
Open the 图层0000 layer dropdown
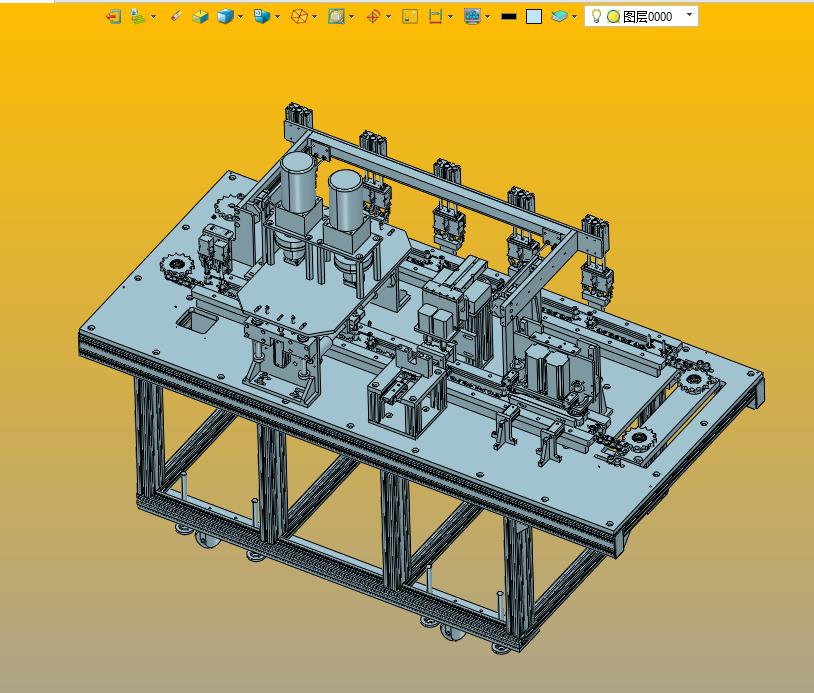(689, 15)
